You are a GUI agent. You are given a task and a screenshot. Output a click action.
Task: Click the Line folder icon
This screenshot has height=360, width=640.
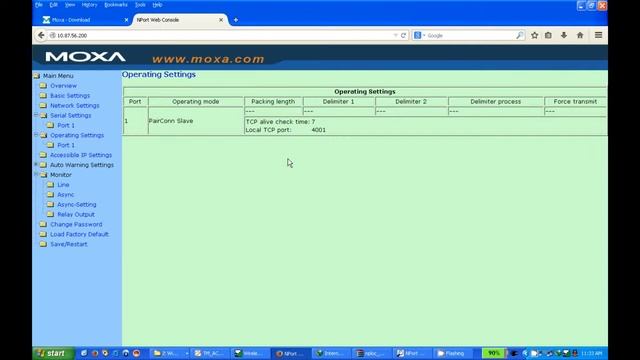point(50,185)
